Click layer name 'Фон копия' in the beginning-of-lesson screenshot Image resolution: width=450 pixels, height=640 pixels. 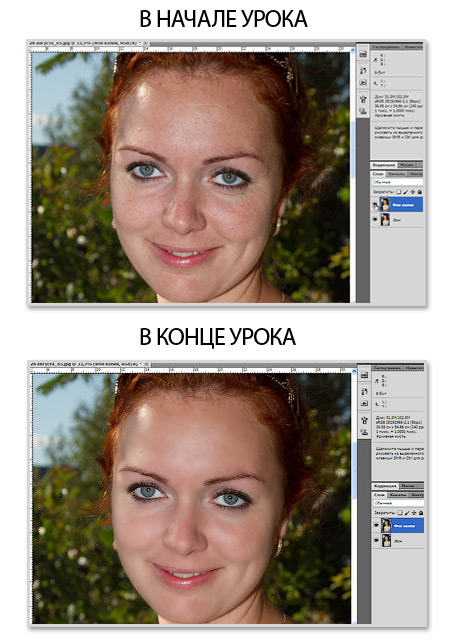[x=403, y=205]
